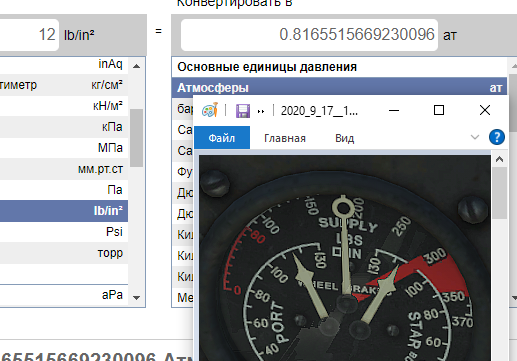Open Paint help question mark icon

(497, 137)
